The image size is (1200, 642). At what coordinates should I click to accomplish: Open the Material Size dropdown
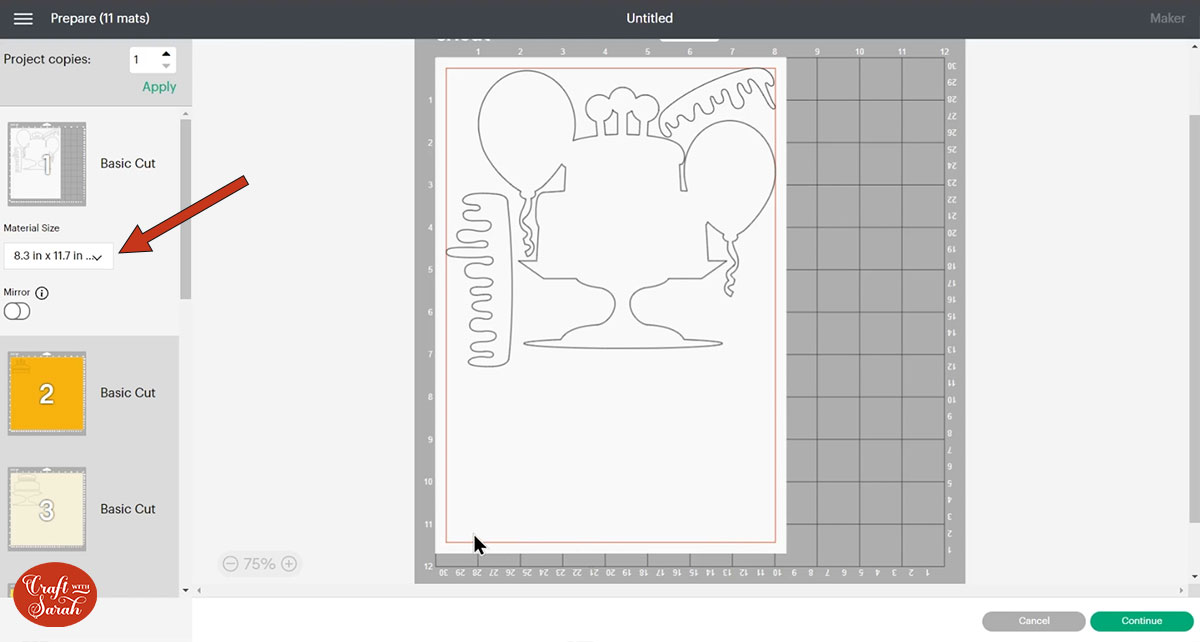[59, 256]
